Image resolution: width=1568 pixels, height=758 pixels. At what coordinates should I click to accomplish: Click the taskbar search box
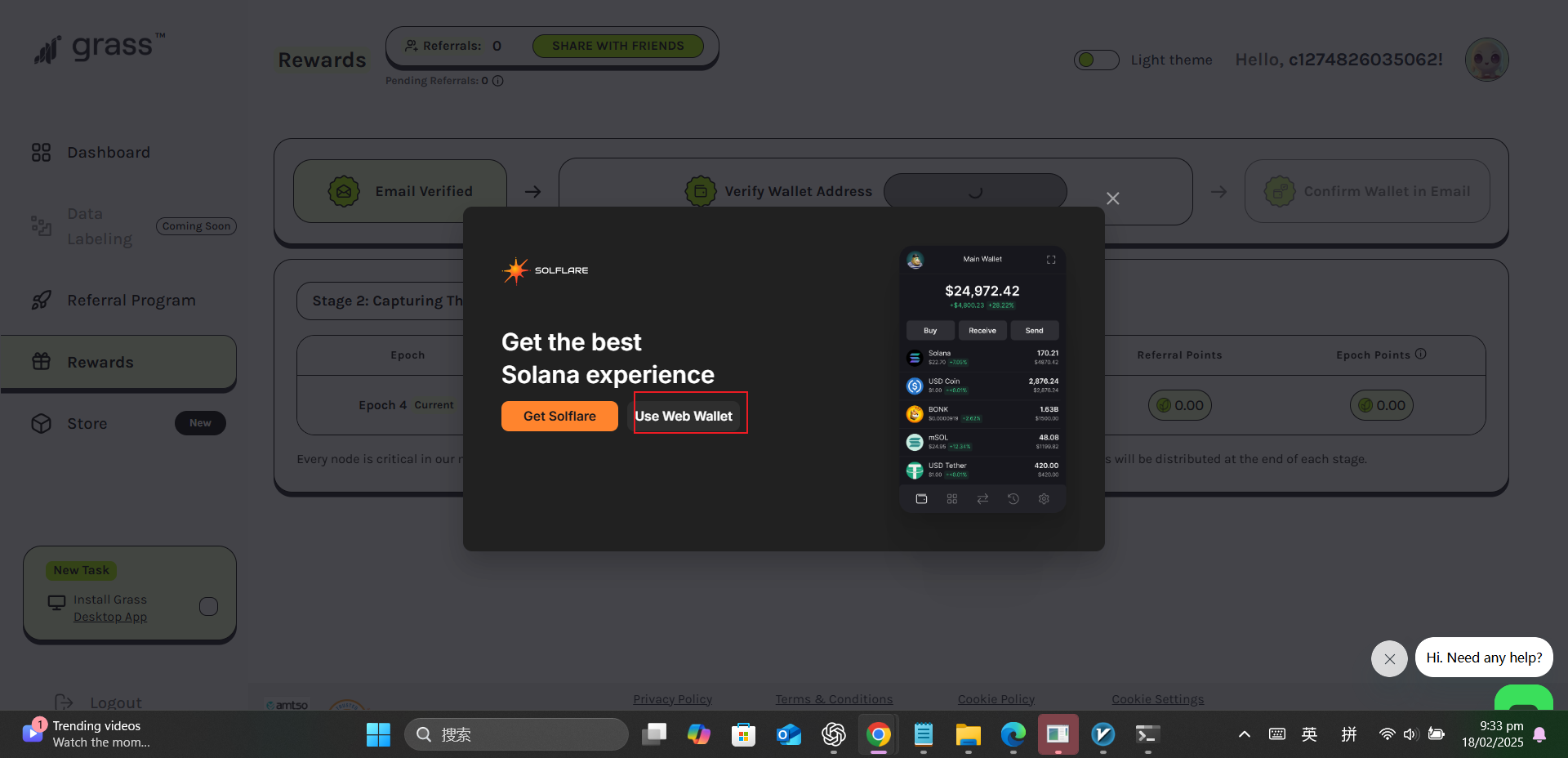(x=516, y=734)
